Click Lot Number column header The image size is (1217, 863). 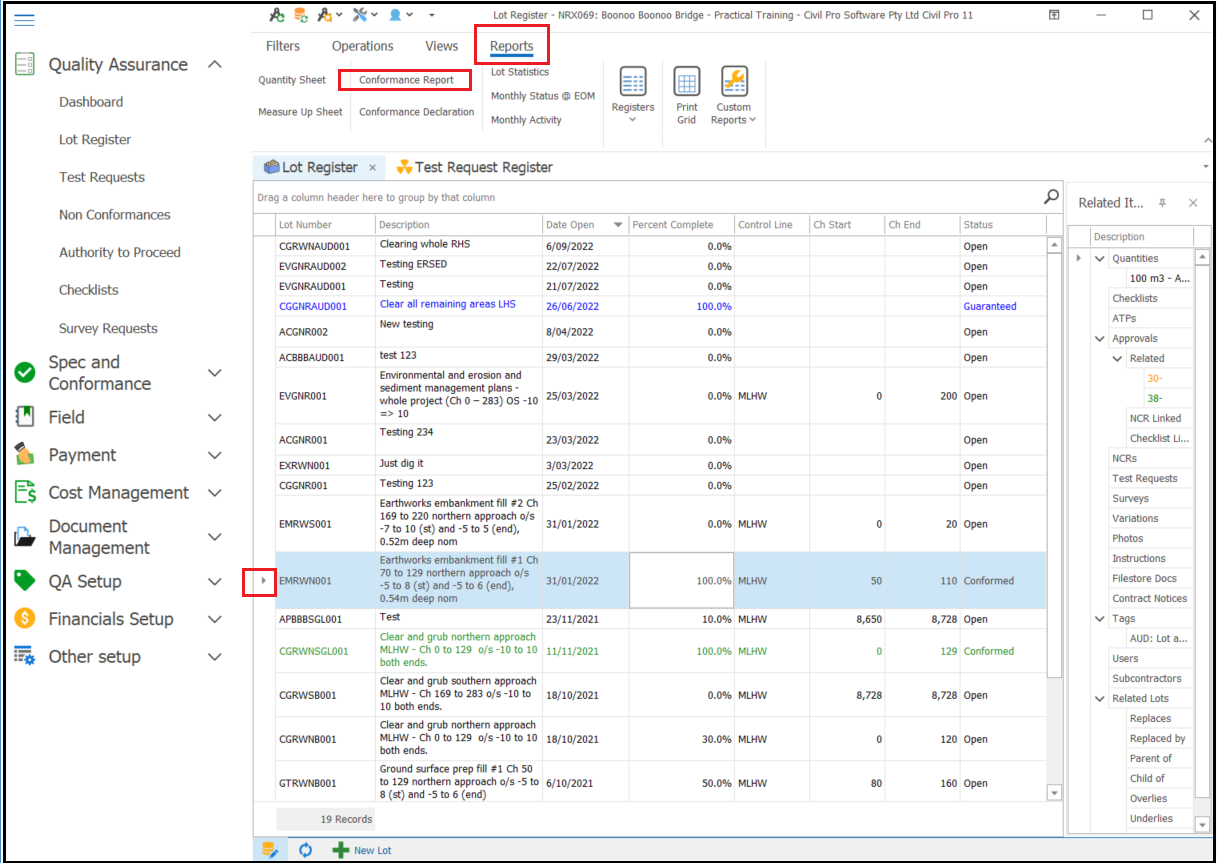[x=325, y=225]
